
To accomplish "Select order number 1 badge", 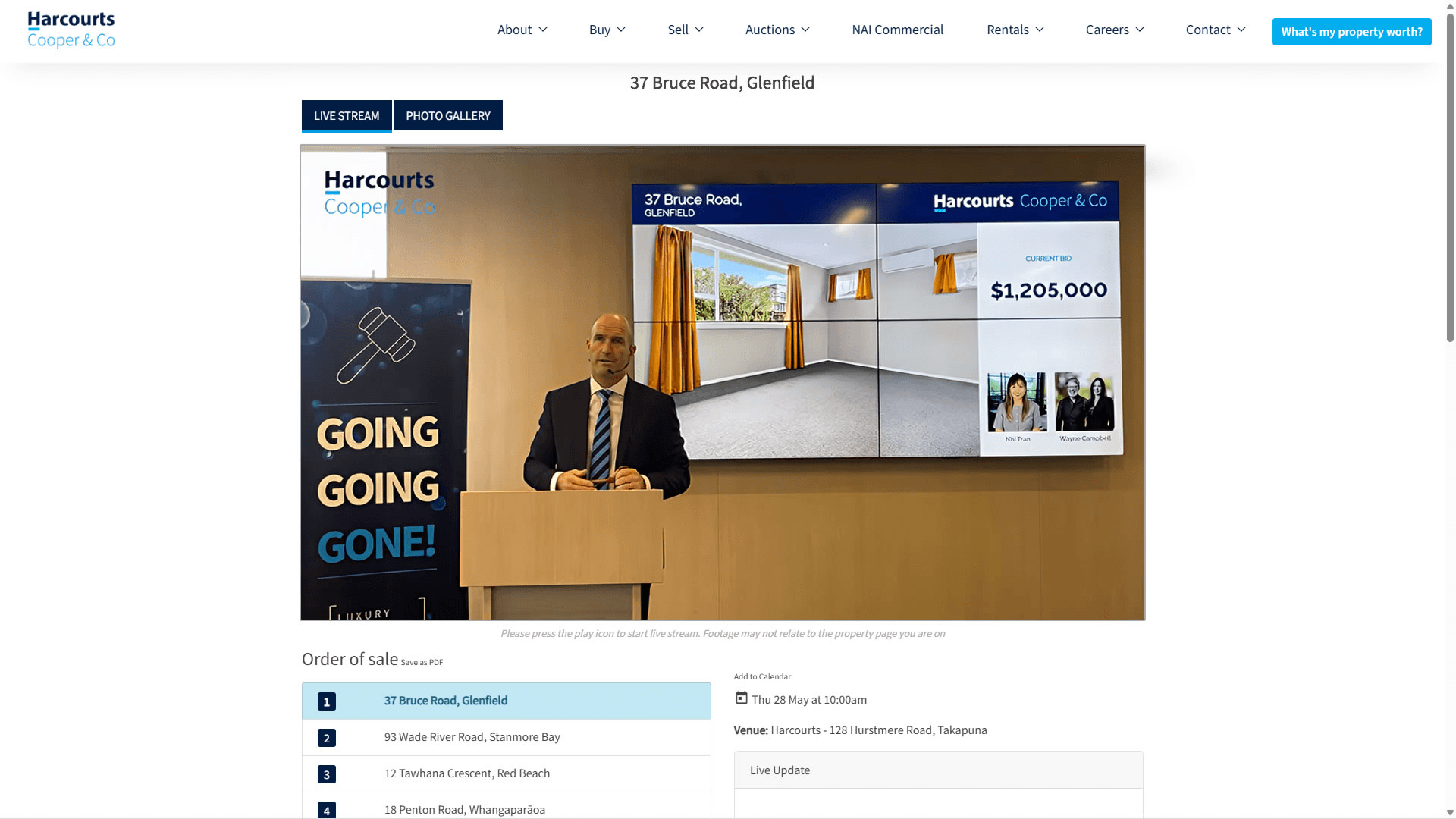I will click(327, 701).
